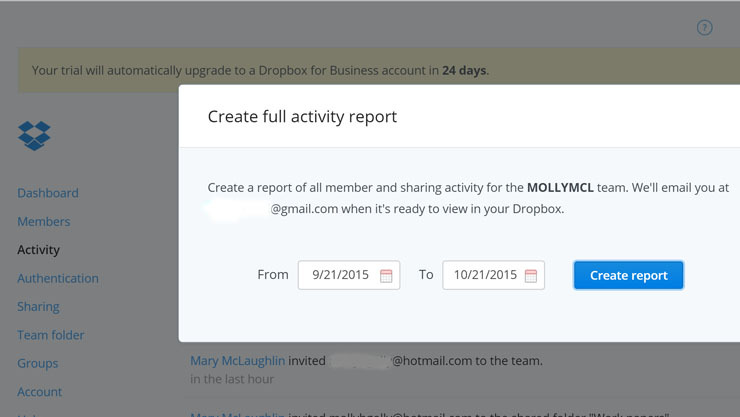Click the MOLLYMCL team name text
Viewport: 740px width, 417px height.
pos(560,188)
